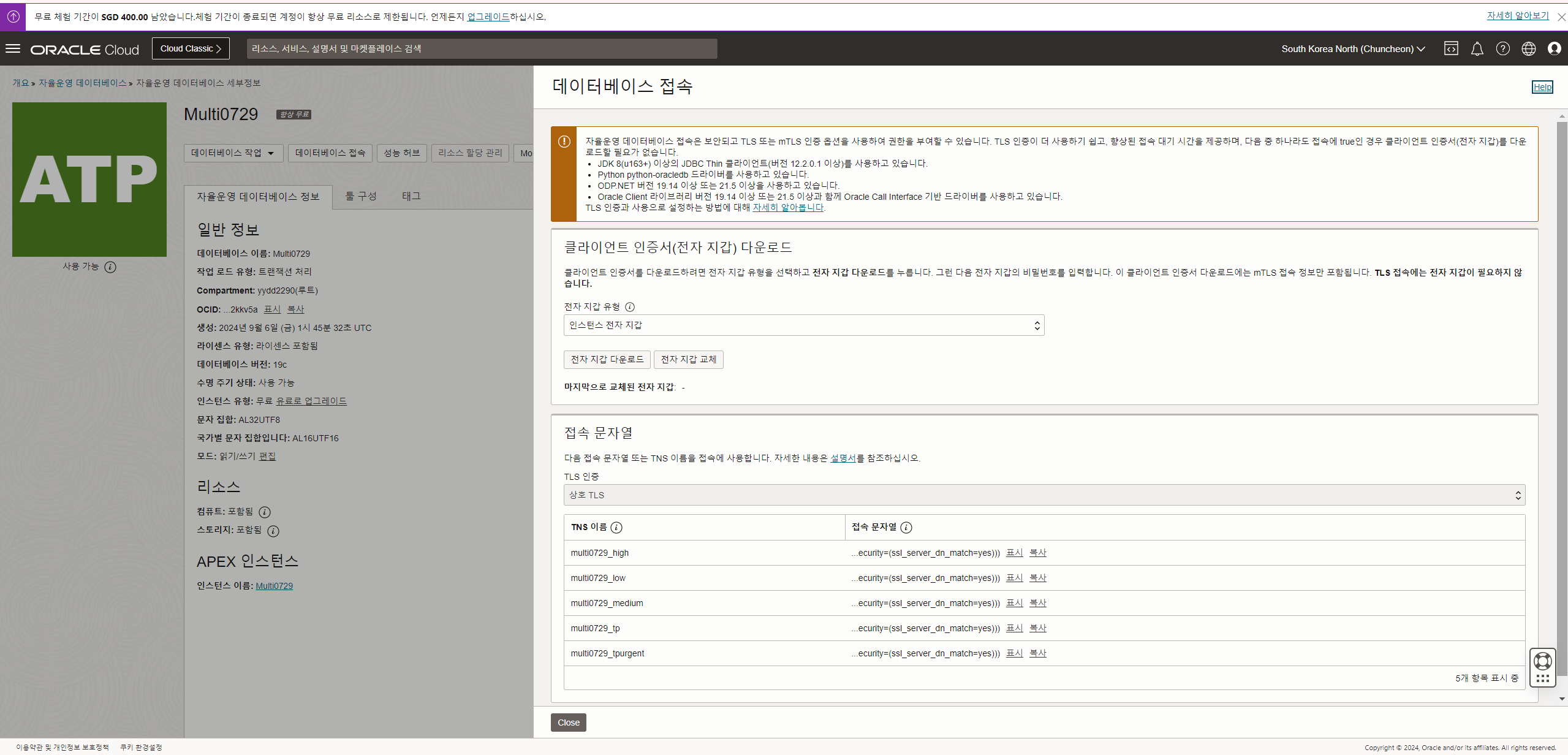
Task: Click the info icon next to 전자 지갑 유형
Action: (x=629, y=307)
